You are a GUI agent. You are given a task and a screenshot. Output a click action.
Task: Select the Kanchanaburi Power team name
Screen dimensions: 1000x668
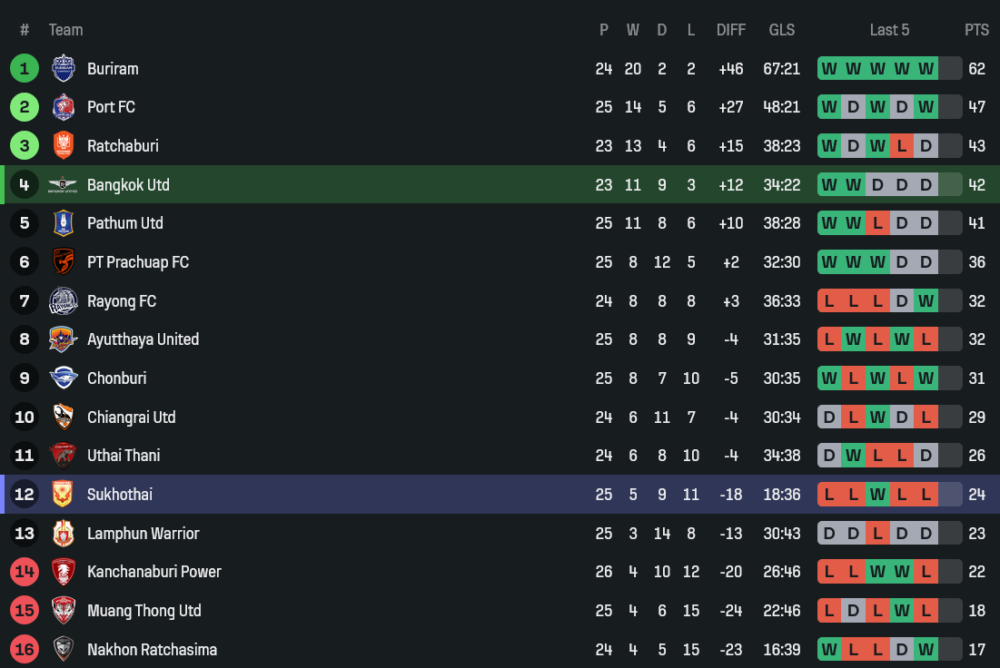154,572
